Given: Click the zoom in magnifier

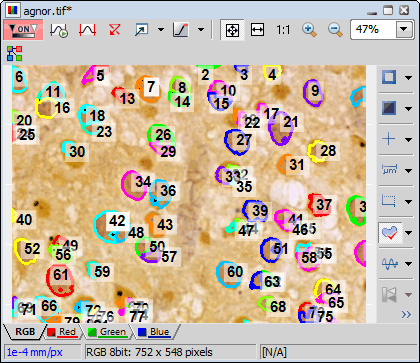Looking at the screenshot, I should [309, 30].
